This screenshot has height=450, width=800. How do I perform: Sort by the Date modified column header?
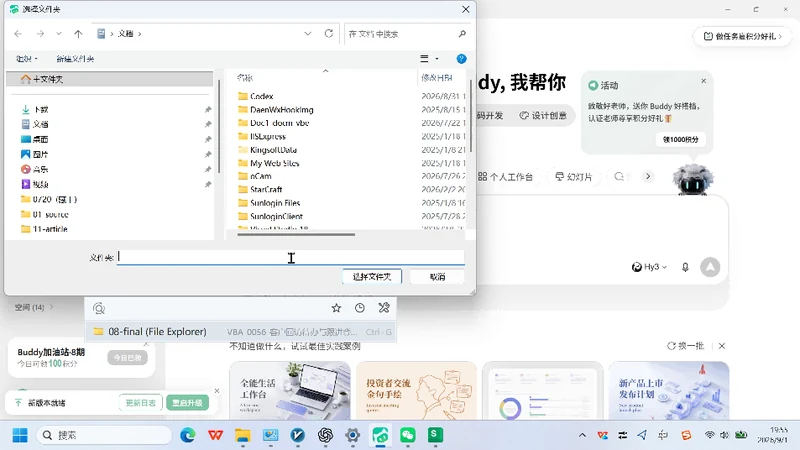click(x=437, y=78)
